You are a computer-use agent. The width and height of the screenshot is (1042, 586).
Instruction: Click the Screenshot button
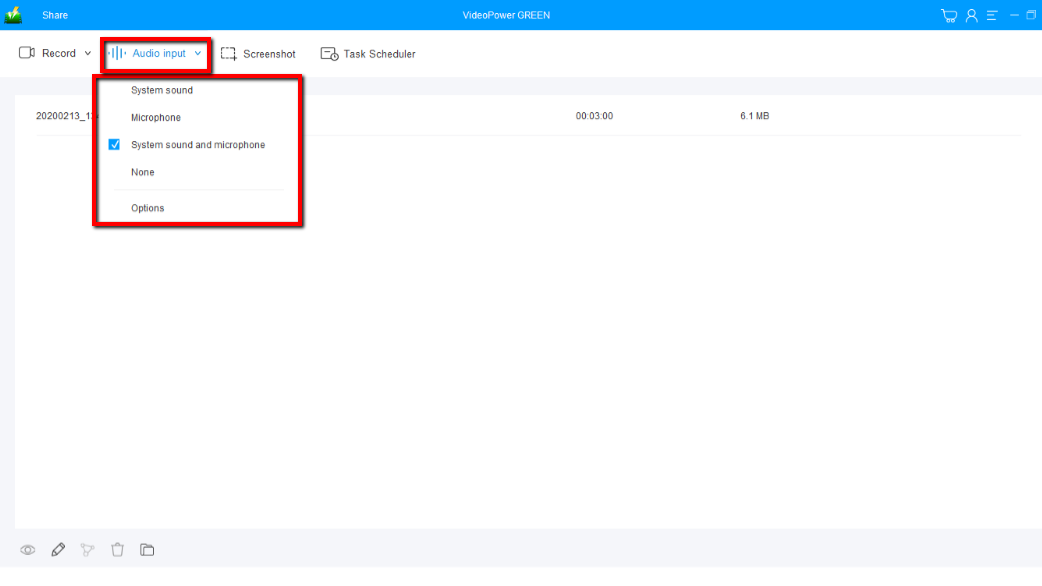[258, 54]
